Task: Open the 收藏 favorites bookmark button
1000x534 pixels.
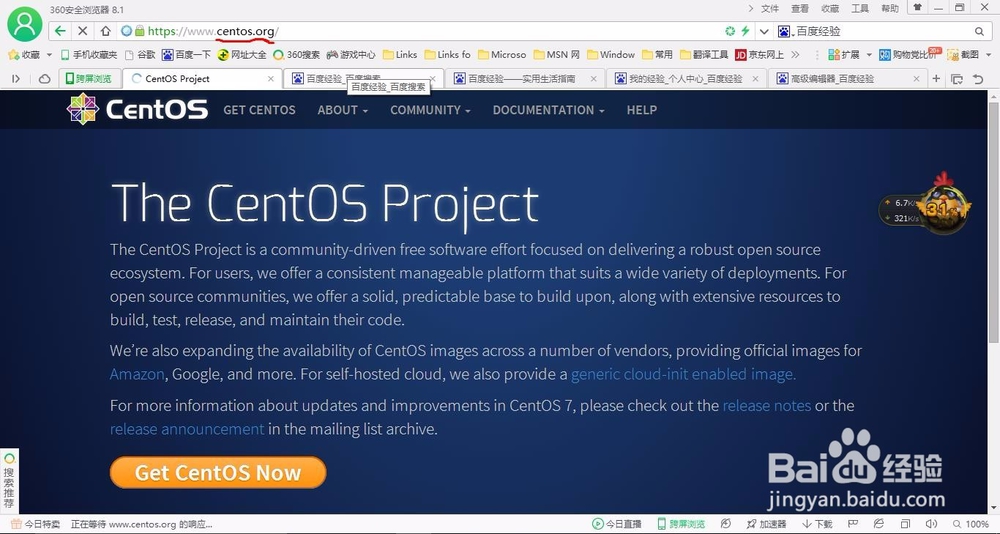Action: pyautogui.click(x=25, y=55)
